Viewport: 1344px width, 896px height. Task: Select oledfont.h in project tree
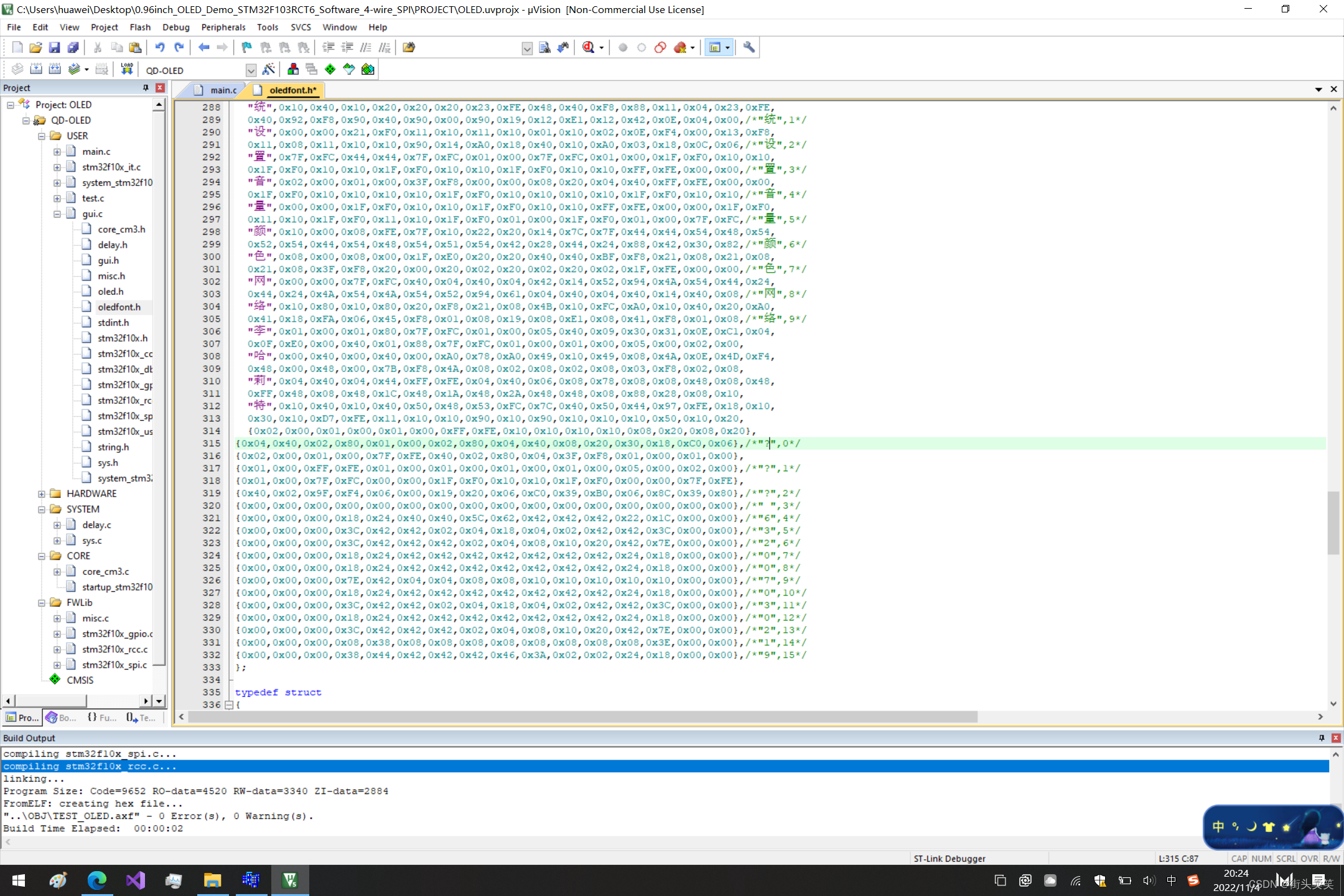[119, 307]
